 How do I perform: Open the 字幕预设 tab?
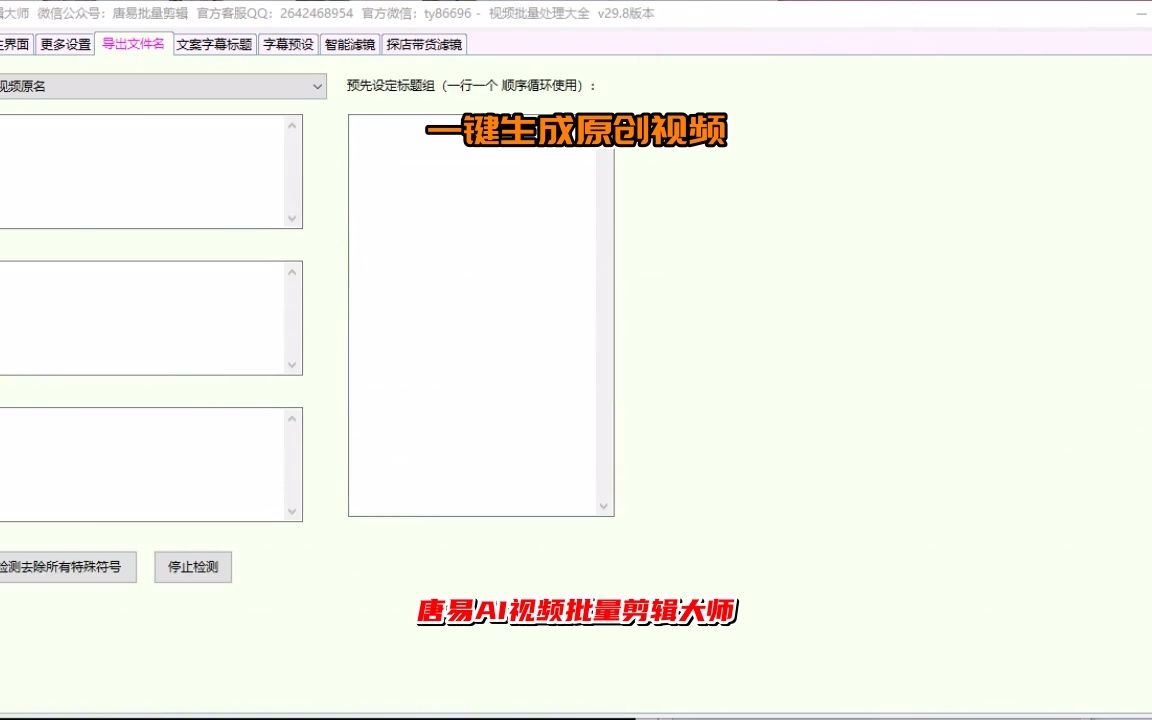click(287, 43)
